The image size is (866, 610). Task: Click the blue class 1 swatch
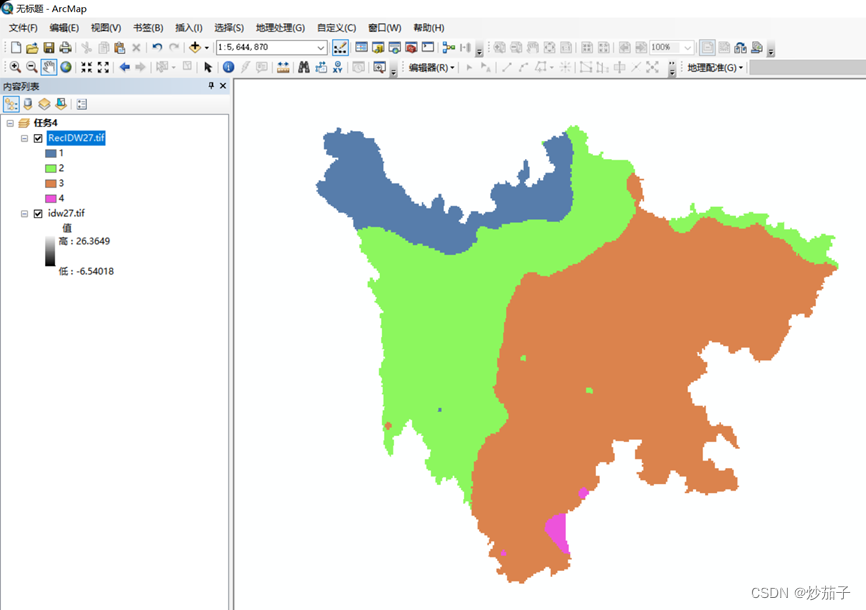pyautogui.click(x=51, y=154)
